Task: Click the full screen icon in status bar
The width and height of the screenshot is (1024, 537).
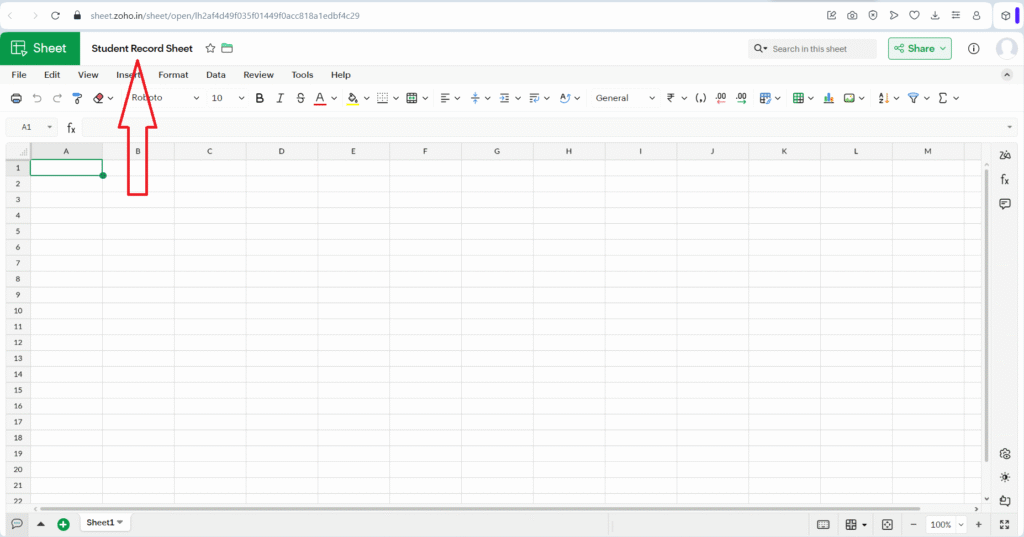Action: tap(1004, 525)
